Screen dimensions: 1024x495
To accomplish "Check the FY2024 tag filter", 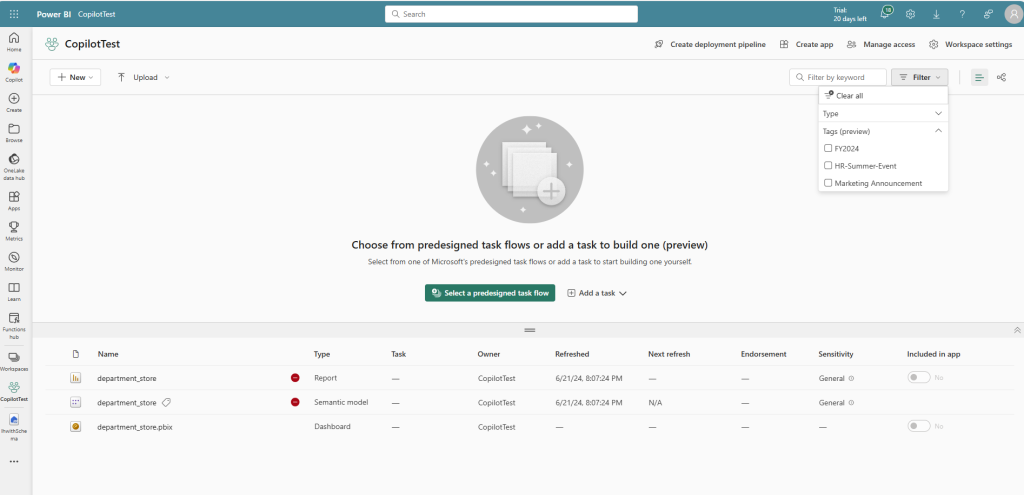I will tap(828, 148).
